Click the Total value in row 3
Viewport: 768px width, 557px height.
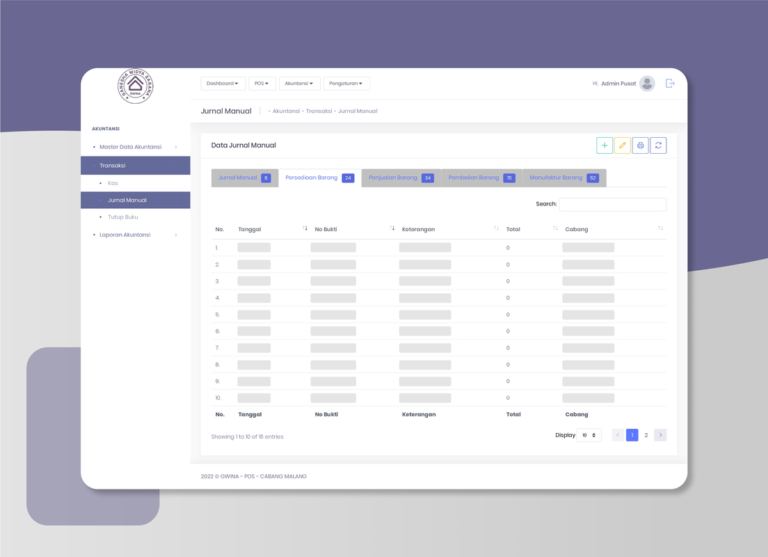(508, 281)
